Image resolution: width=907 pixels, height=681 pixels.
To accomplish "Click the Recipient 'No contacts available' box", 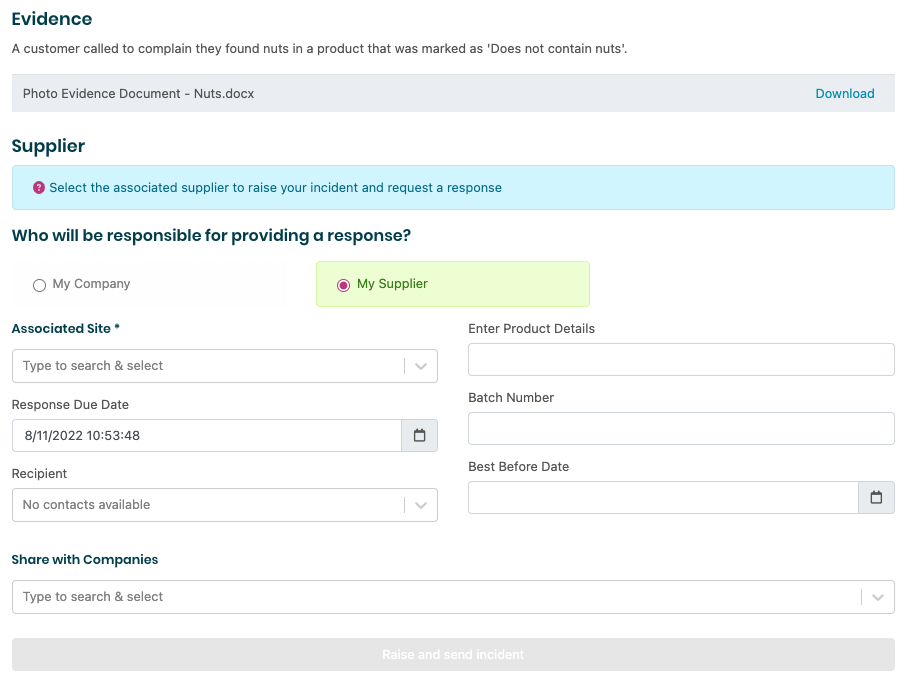I will tap(207, 505).
